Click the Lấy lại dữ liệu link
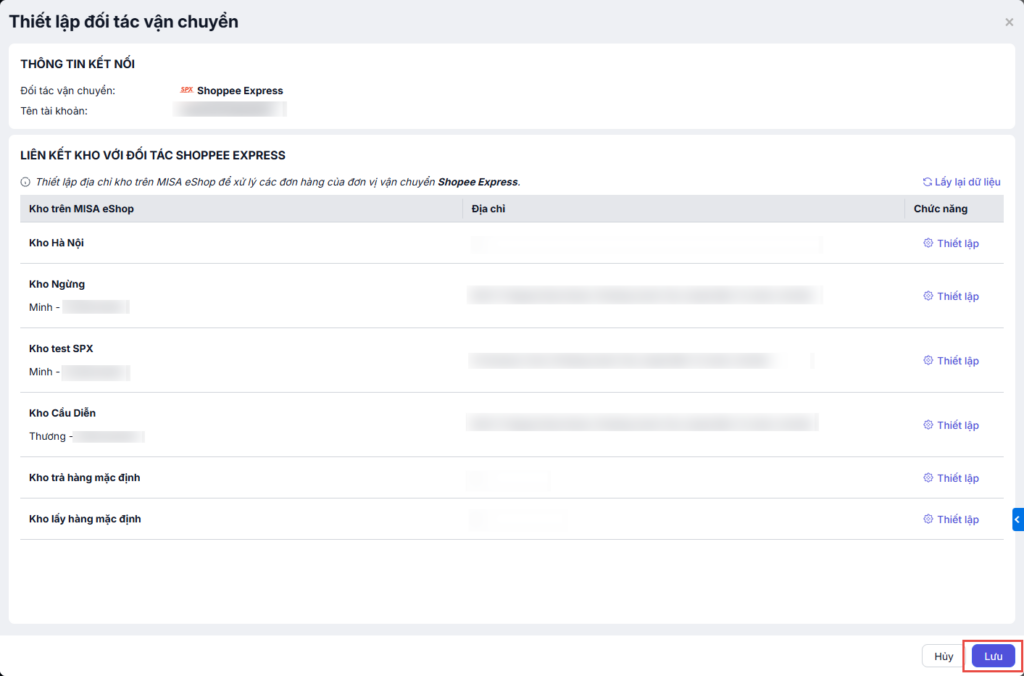Viewport: 1024px width, 676px height. 967,182
